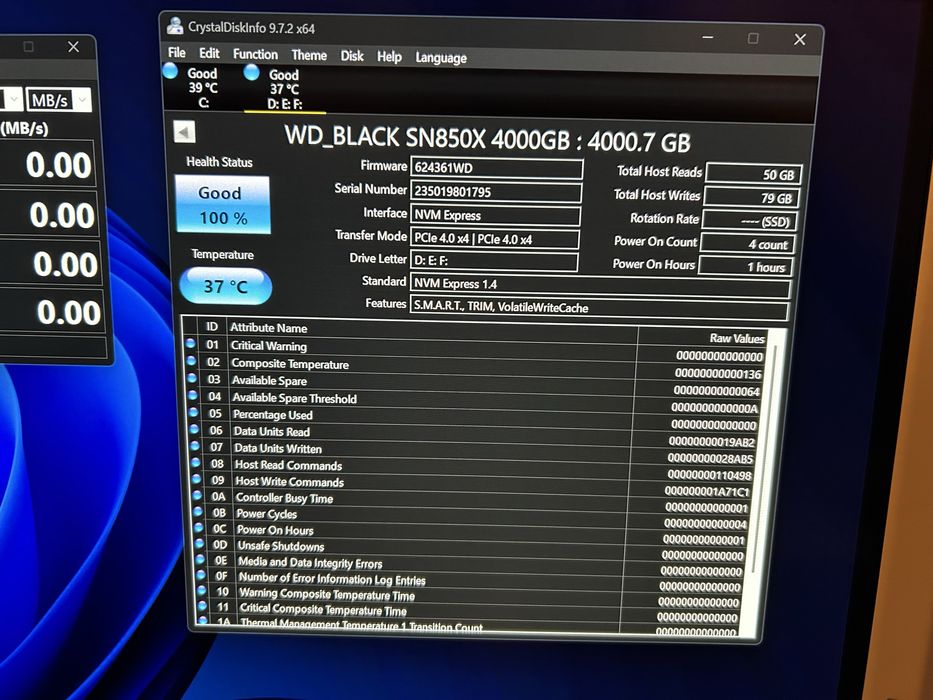Click the status icon for Controller Busy Time
The width and height of the screenshot is (933, 700).
198,495
